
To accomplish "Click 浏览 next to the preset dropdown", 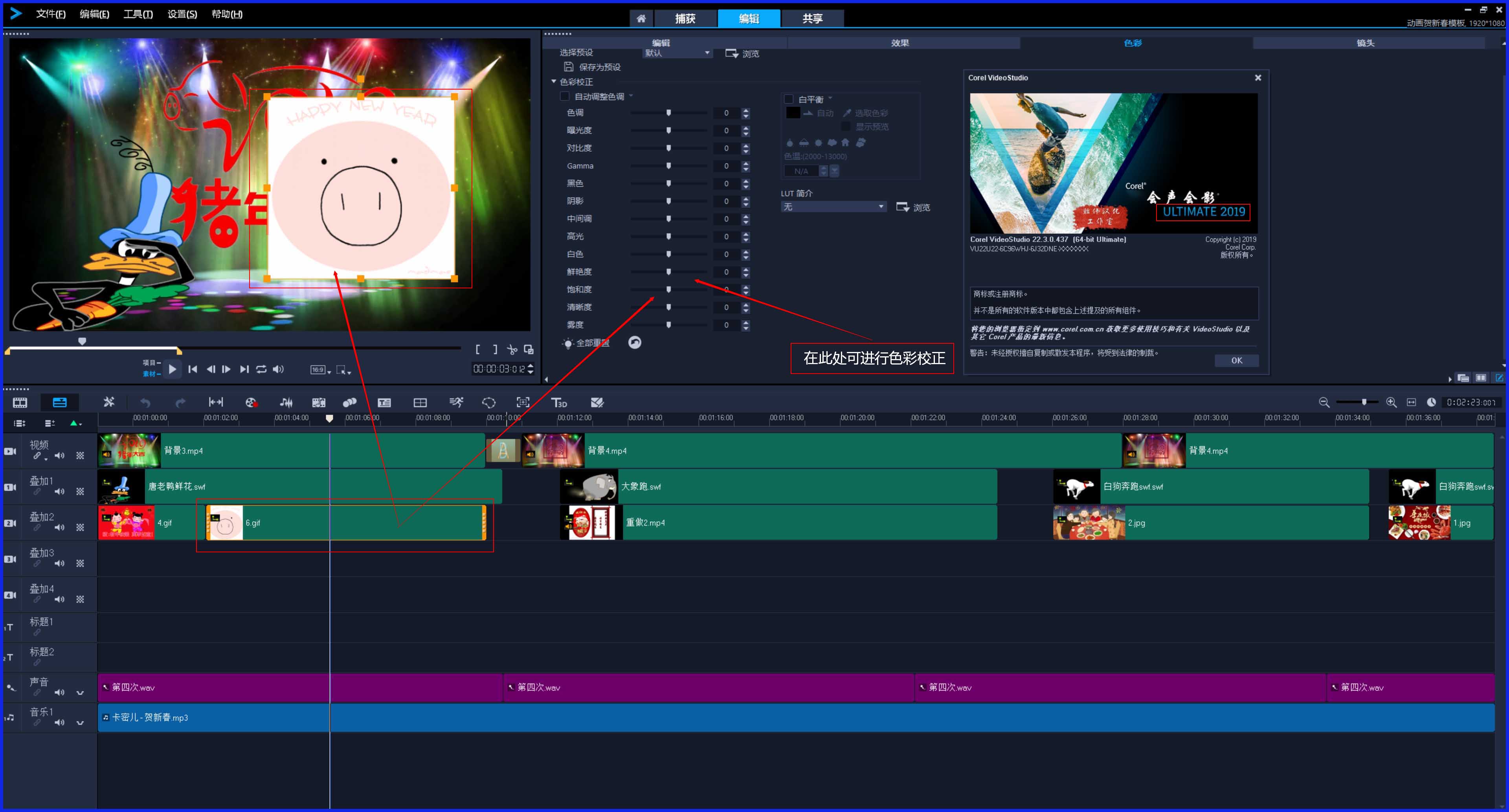I will click(742, 53).
